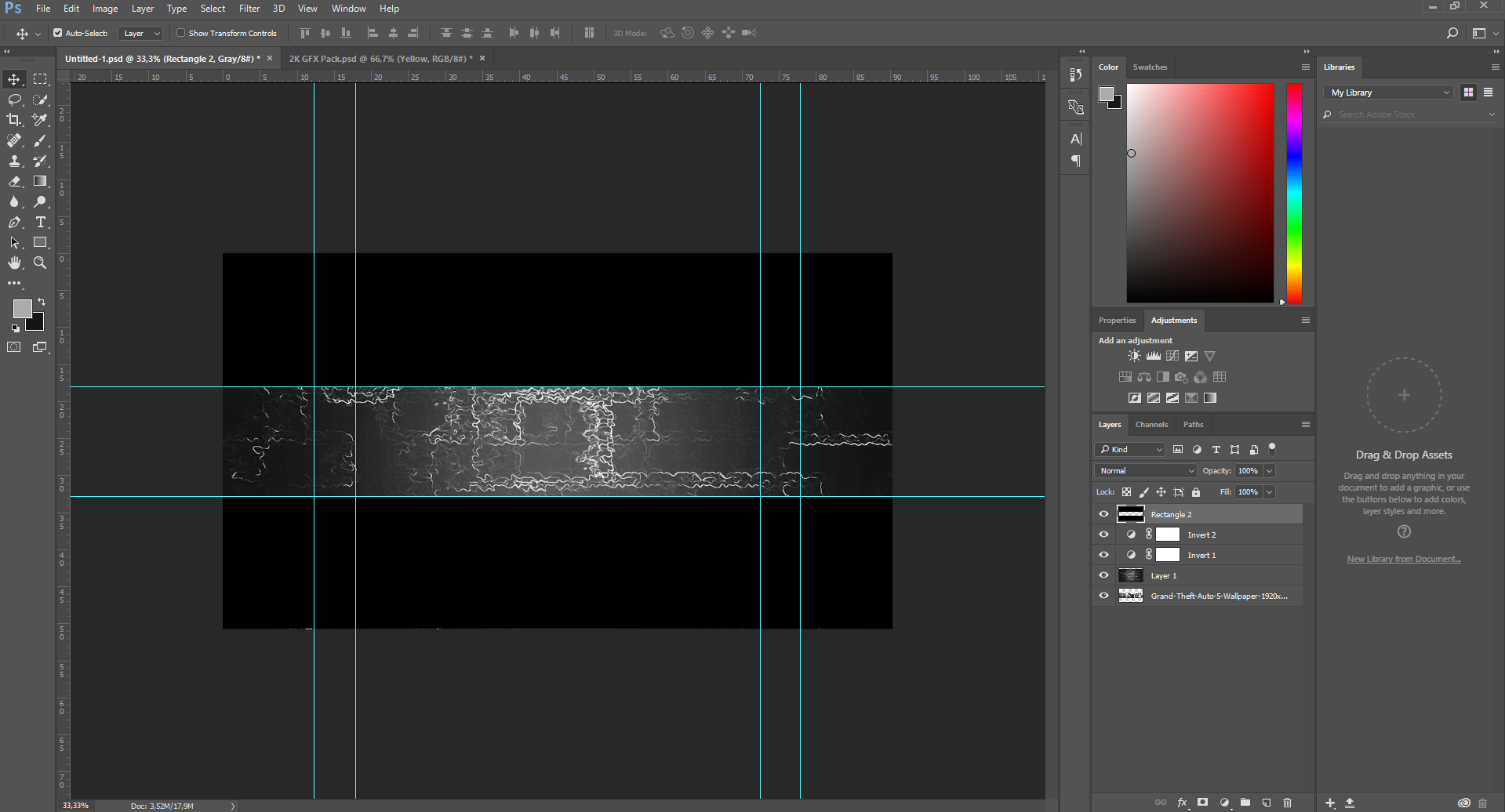
Task: Click in the color picker field
Action: [1200, 193]
